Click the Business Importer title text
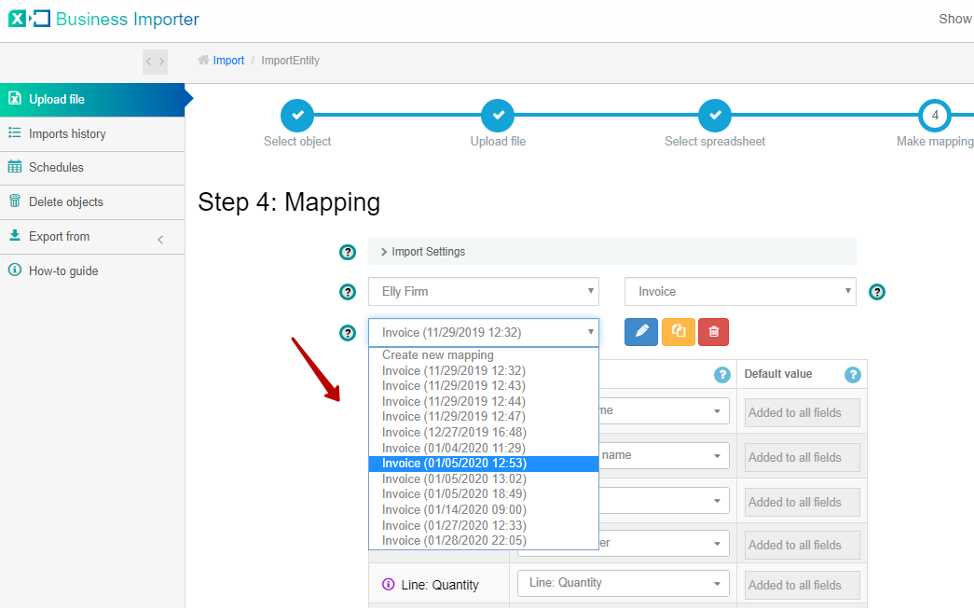Screen dimensions: 974x608 click(127, 19)
